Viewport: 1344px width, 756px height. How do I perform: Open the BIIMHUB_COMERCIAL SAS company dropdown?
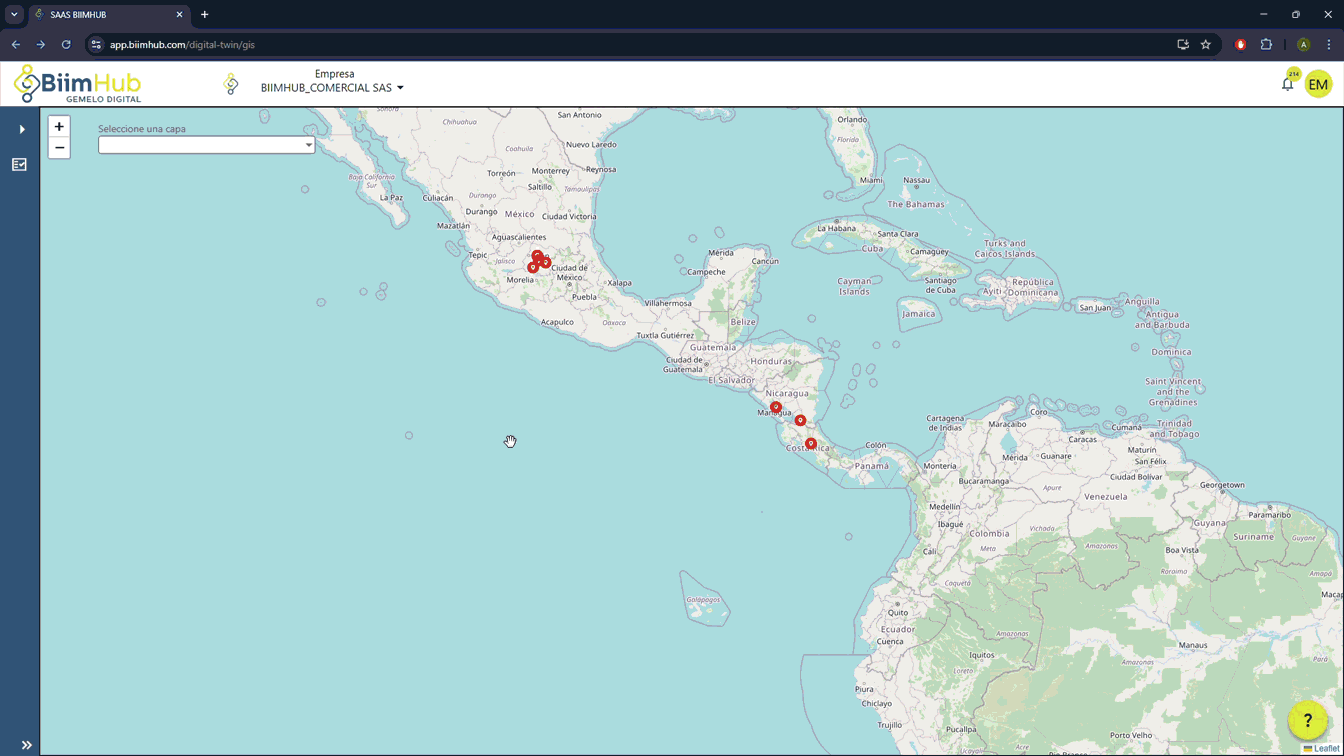click(x=332, y=88)
